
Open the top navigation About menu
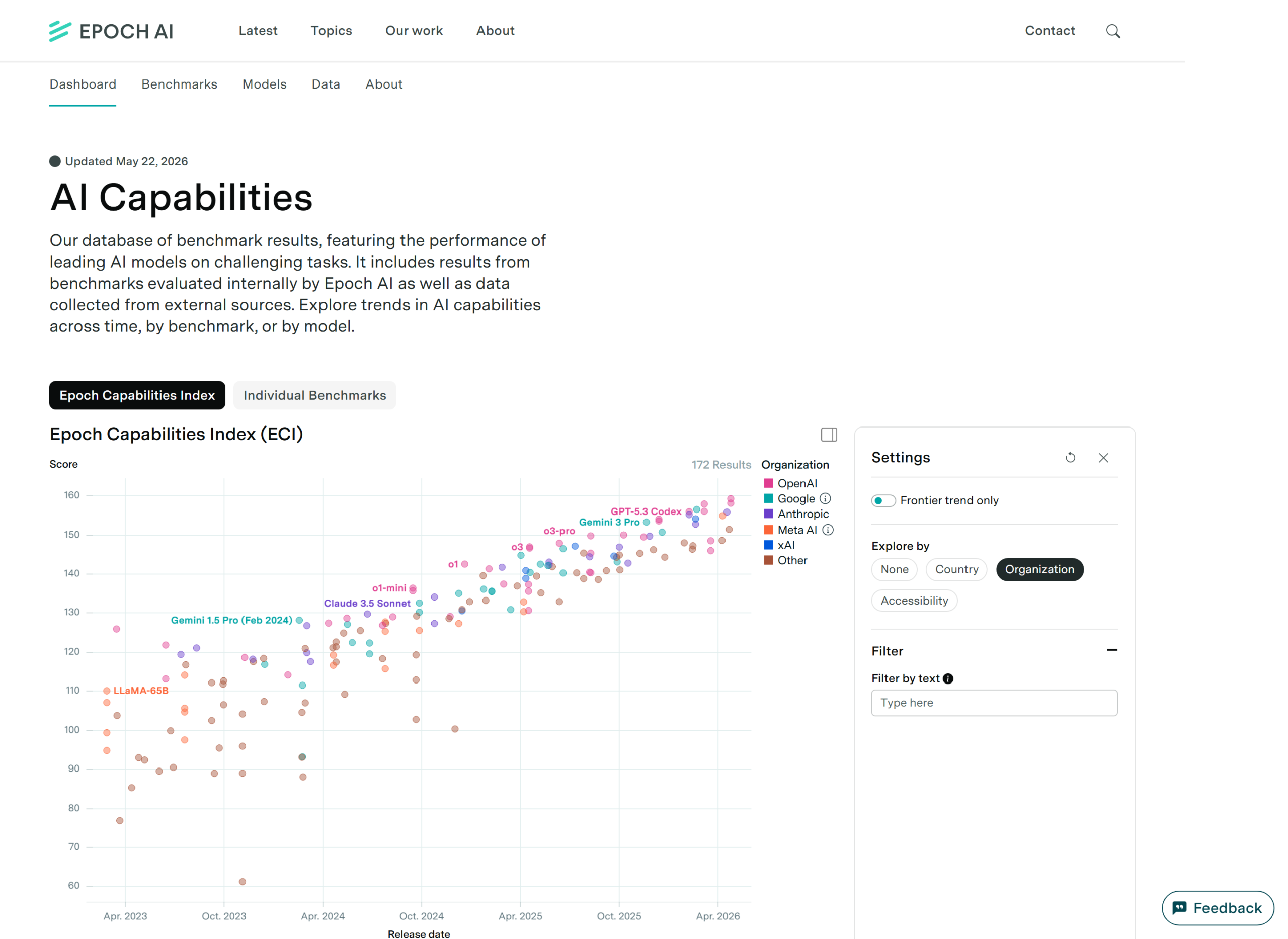[x=495, y=31]
